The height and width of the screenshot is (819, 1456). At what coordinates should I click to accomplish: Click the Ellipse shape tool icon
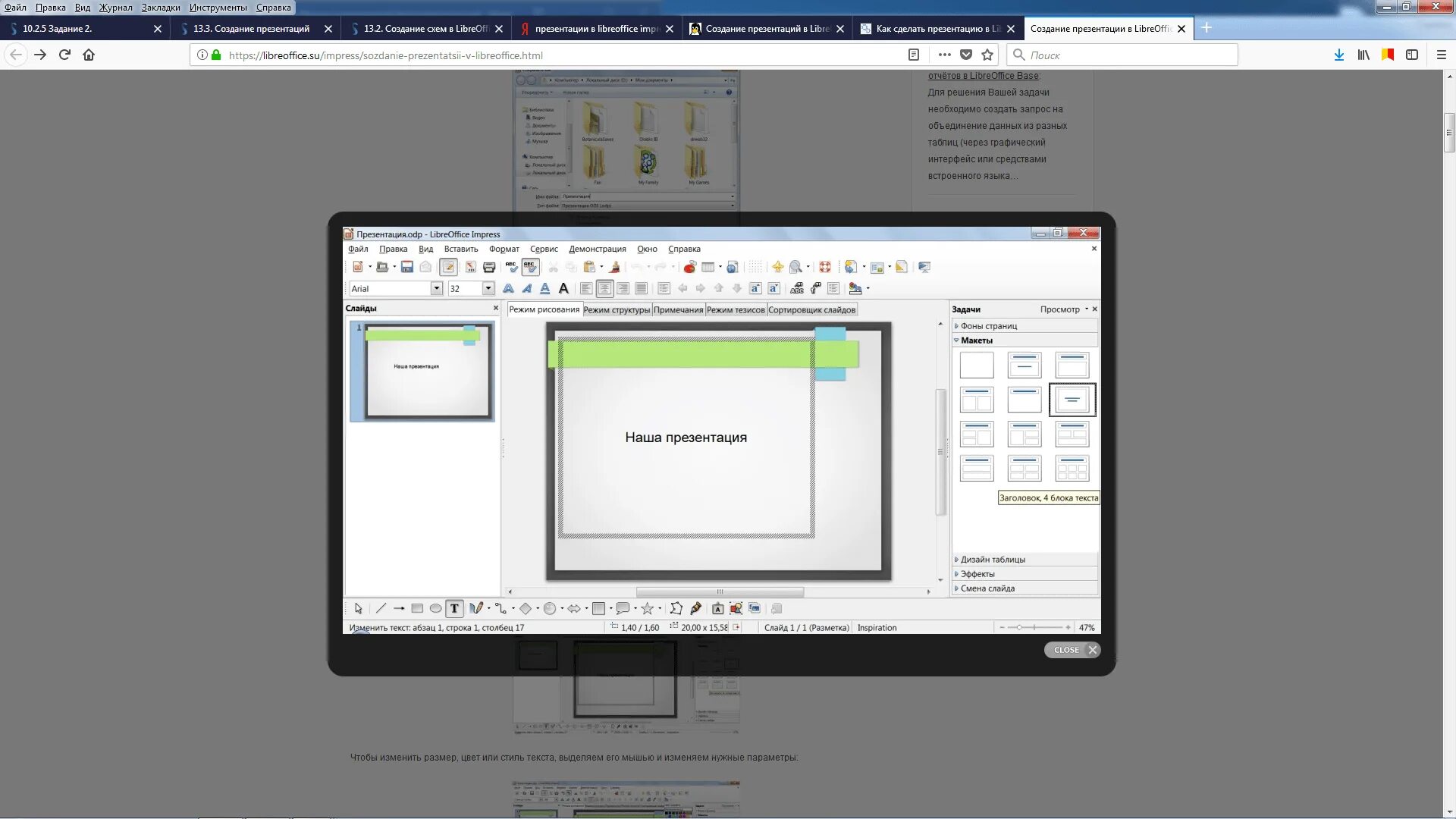click(x=435, y=608)
